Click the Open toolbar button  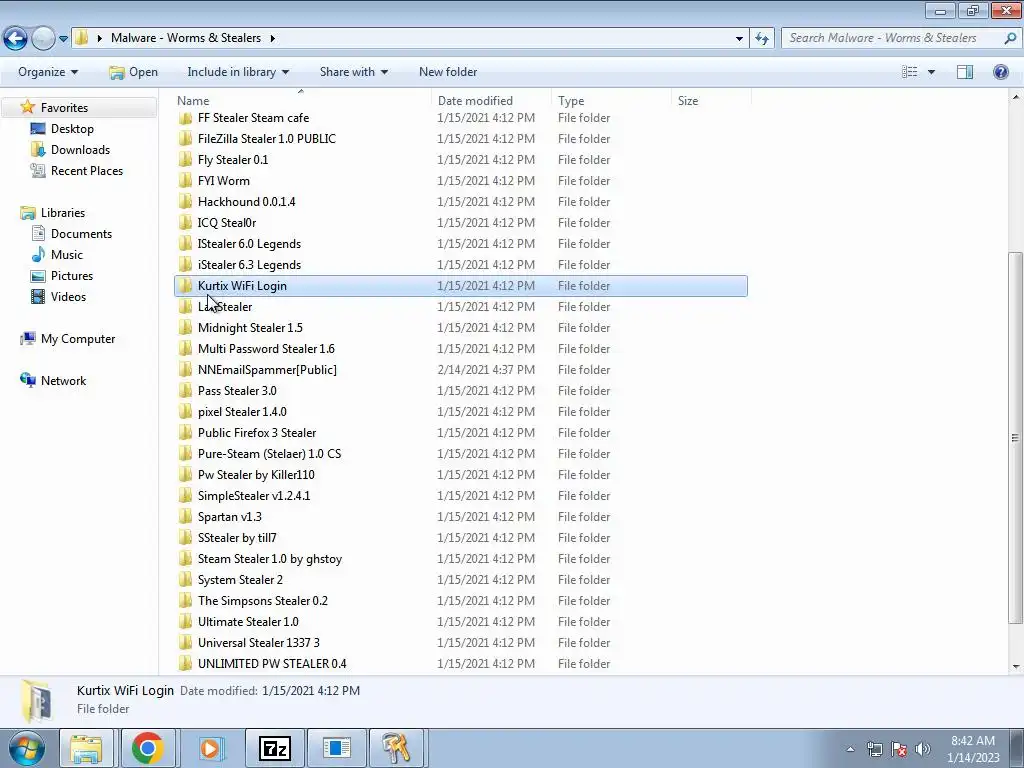click(x=133, y=72)
